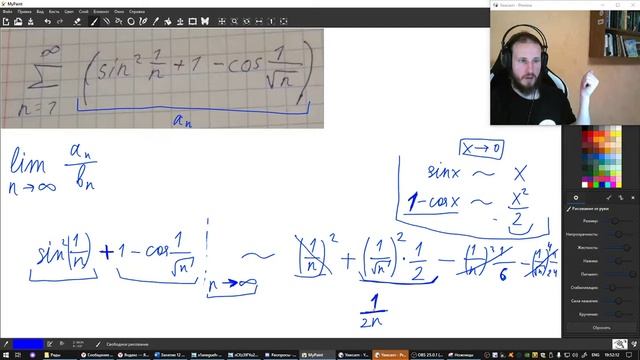Image resolution: width=640 pixels, height=360 pixels.
Task: Switch to MyPaint in the taskbar
Action: click(313, 355)
